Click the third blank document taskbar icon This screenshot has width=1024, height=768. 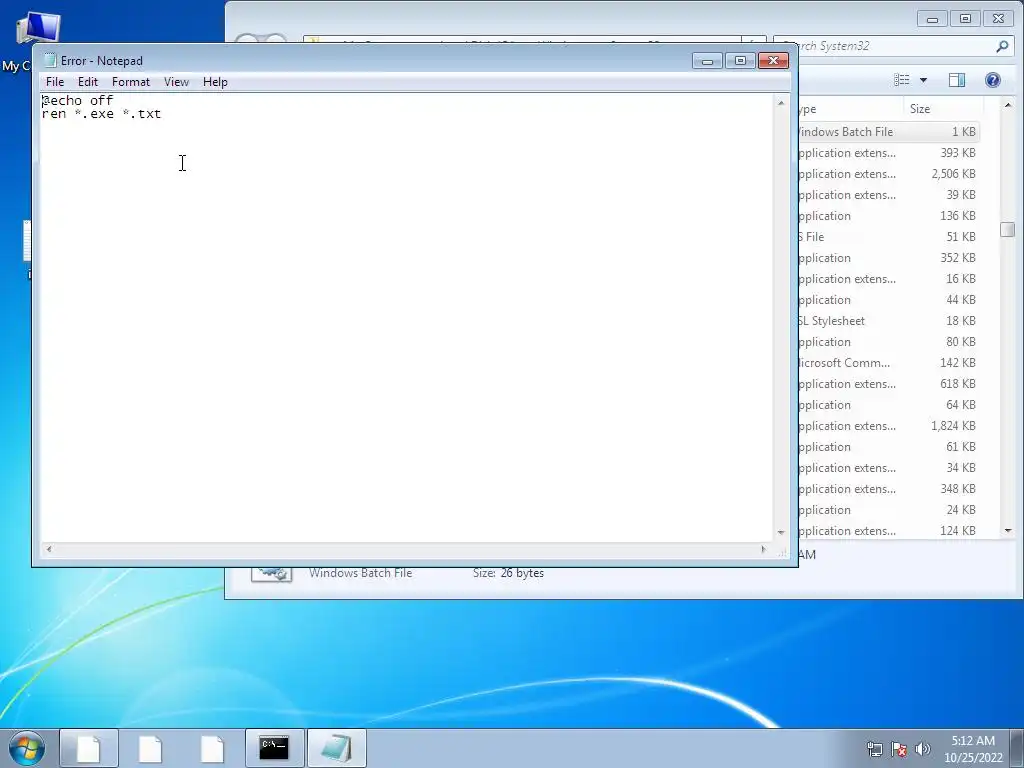[x=212, y=748]
